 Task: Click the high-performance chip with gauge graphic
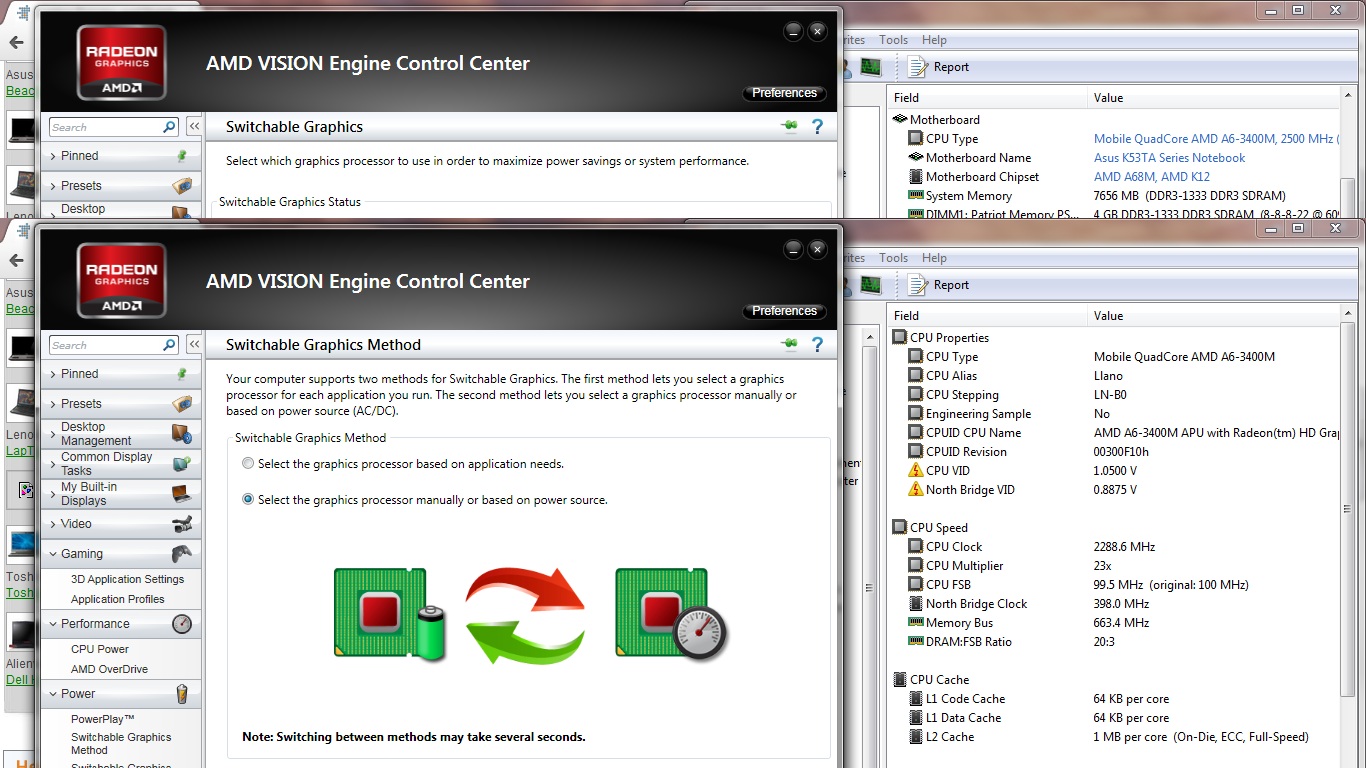pyautogui.click(x=671, y=614)
